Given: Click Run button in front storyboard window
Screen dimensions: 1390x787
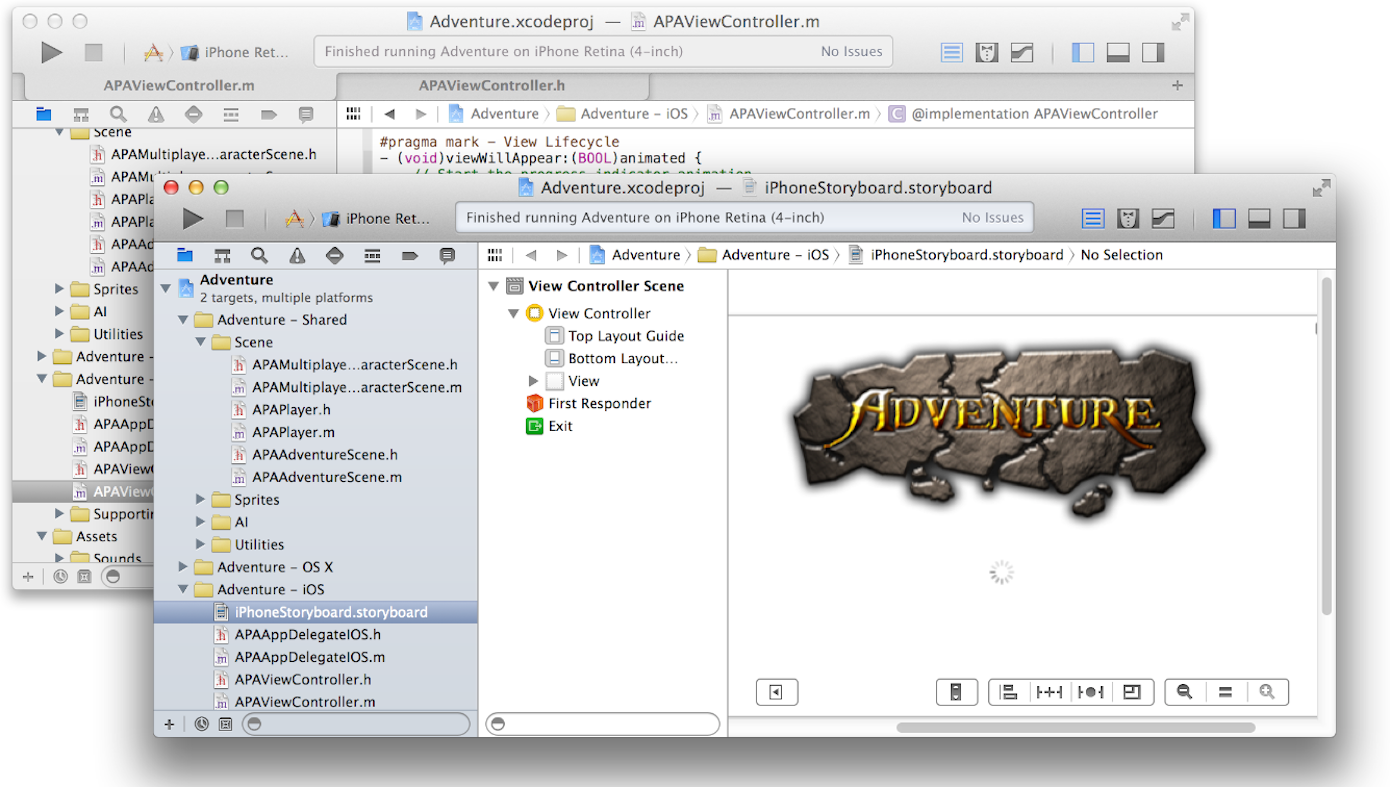Looking at the screenshot, I should tap(193, 218).
